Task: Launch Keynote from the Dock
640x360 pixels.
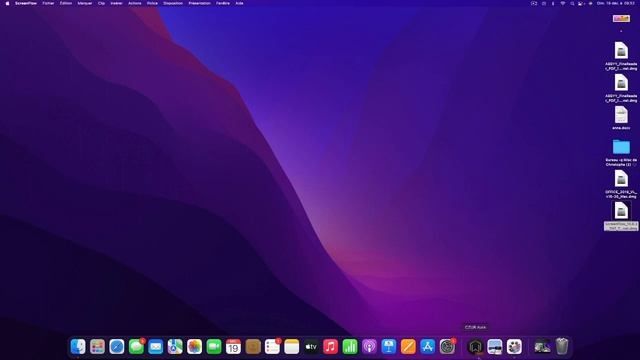Action: [x=389, y=347]
